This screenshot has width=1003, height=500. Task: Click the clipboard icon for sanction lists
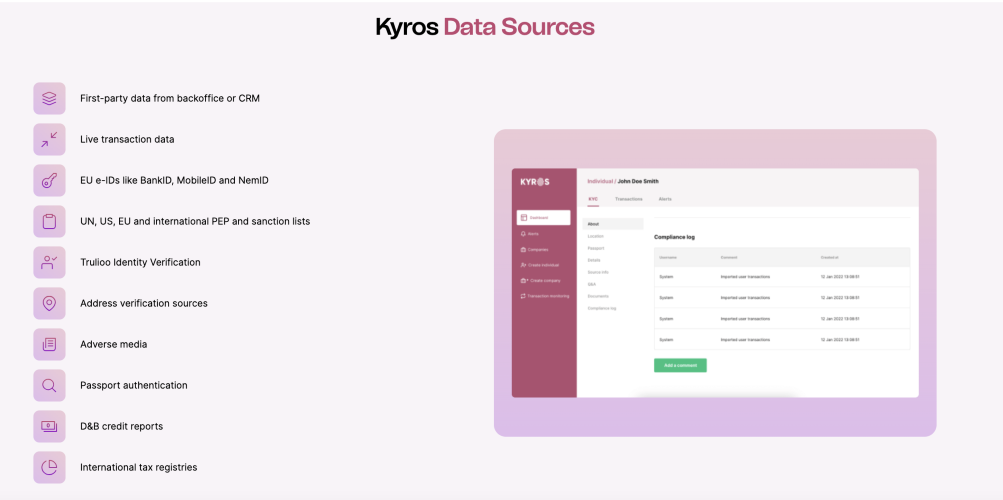(x=49, y=221)
